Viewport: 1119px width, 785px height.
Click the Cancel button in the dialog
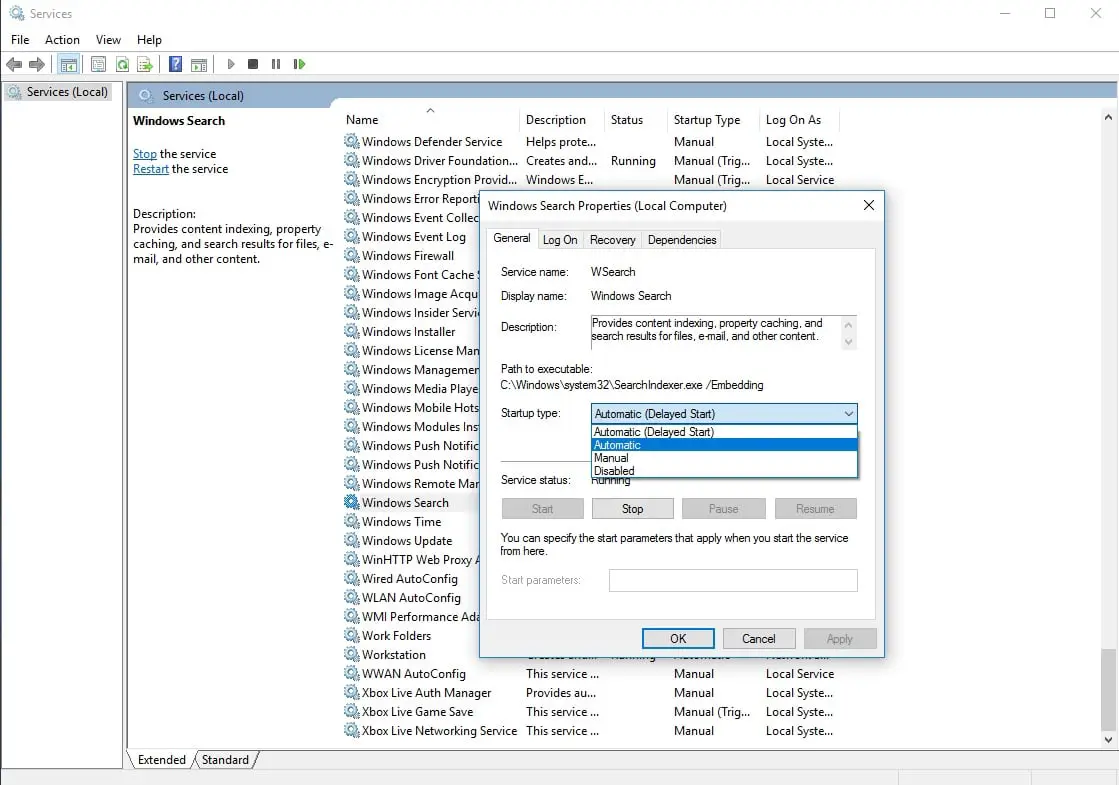point(759,639)
